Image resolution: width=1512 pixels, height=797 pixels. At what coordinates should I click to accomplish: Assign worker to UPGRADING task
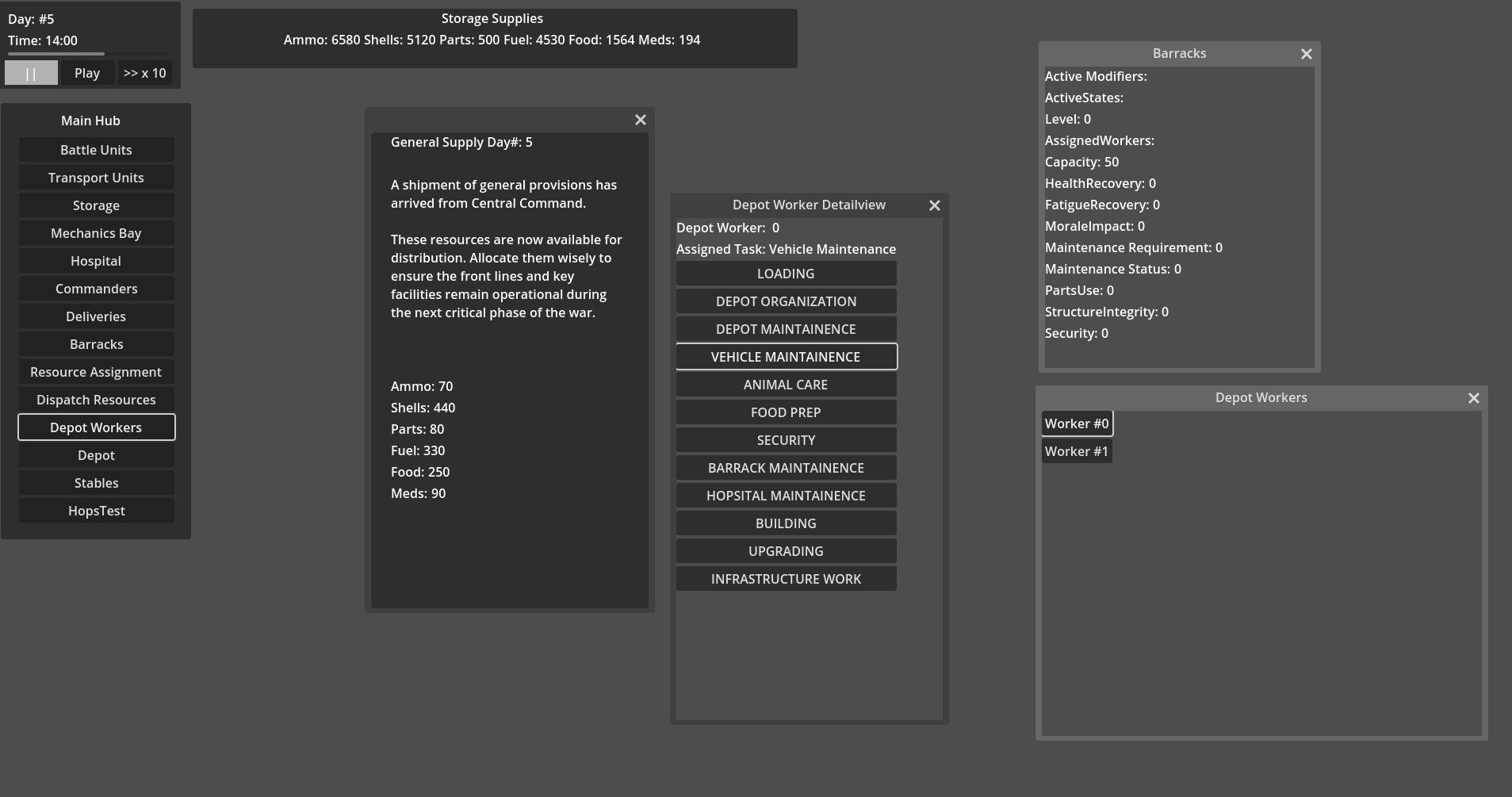[786, 551]
